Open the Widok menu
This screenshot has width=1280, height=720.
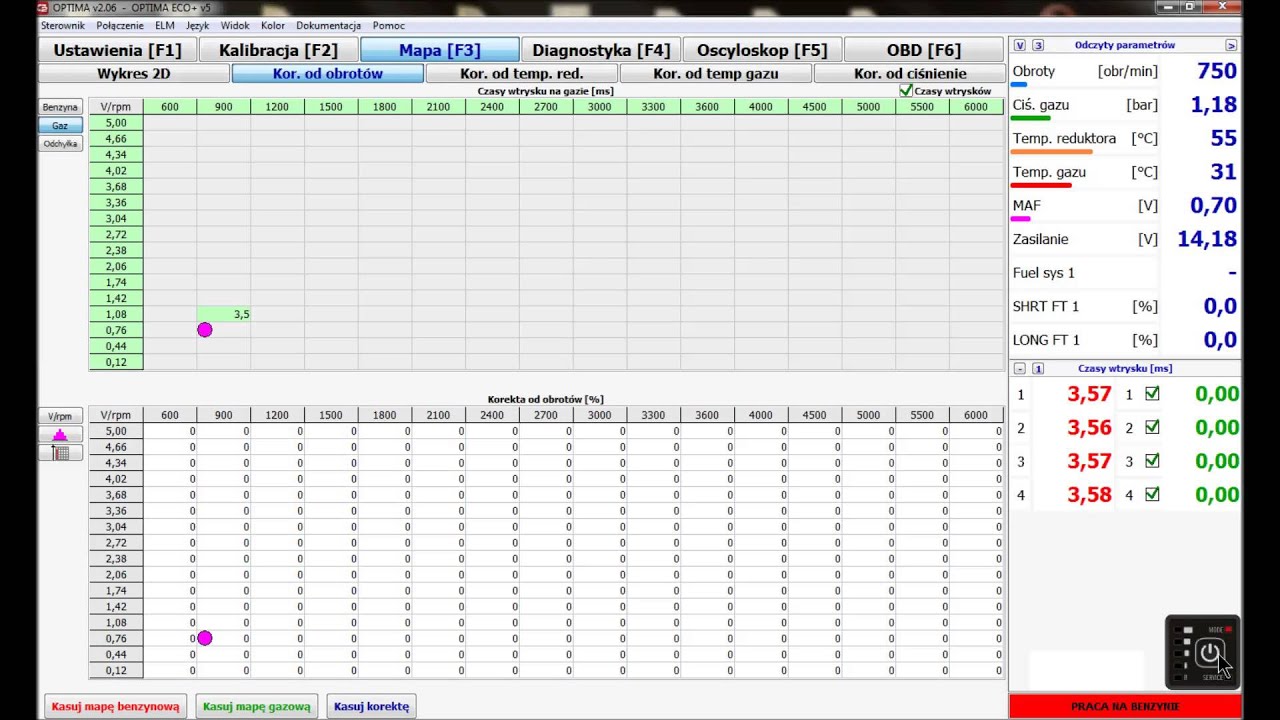235,25
